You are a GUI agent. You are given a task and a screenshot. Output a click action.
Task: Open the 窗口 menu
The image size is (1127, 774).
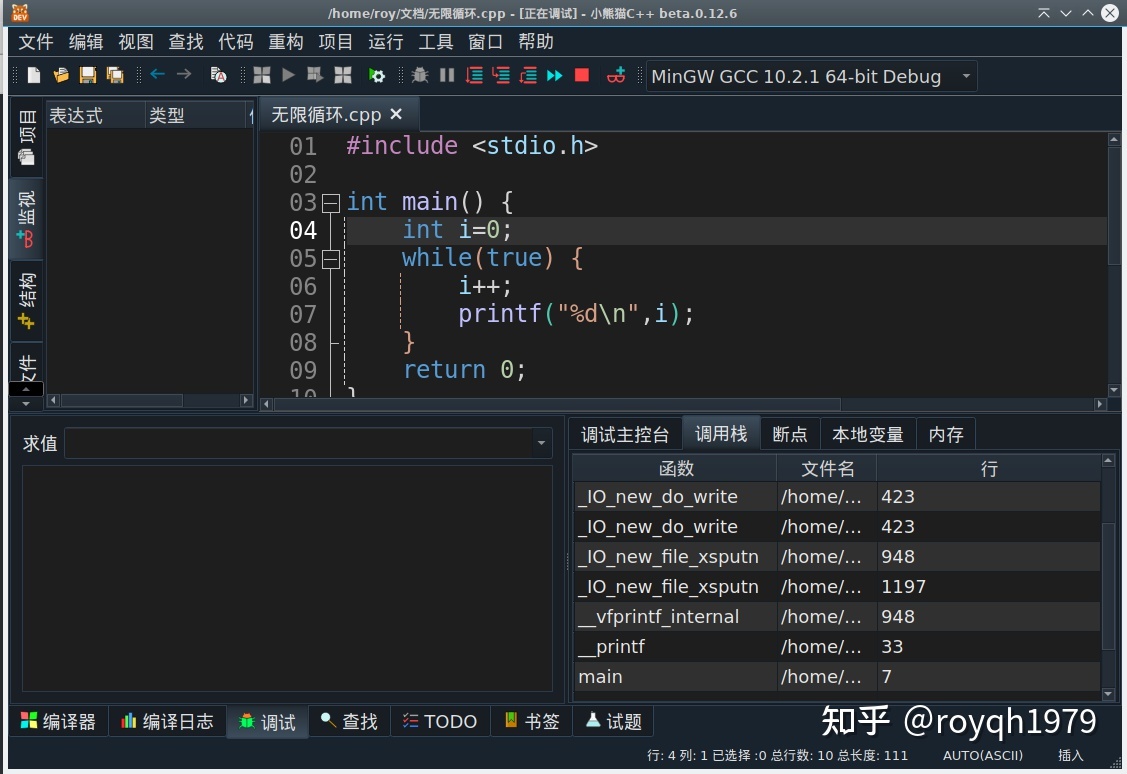(x=486, y=42)
